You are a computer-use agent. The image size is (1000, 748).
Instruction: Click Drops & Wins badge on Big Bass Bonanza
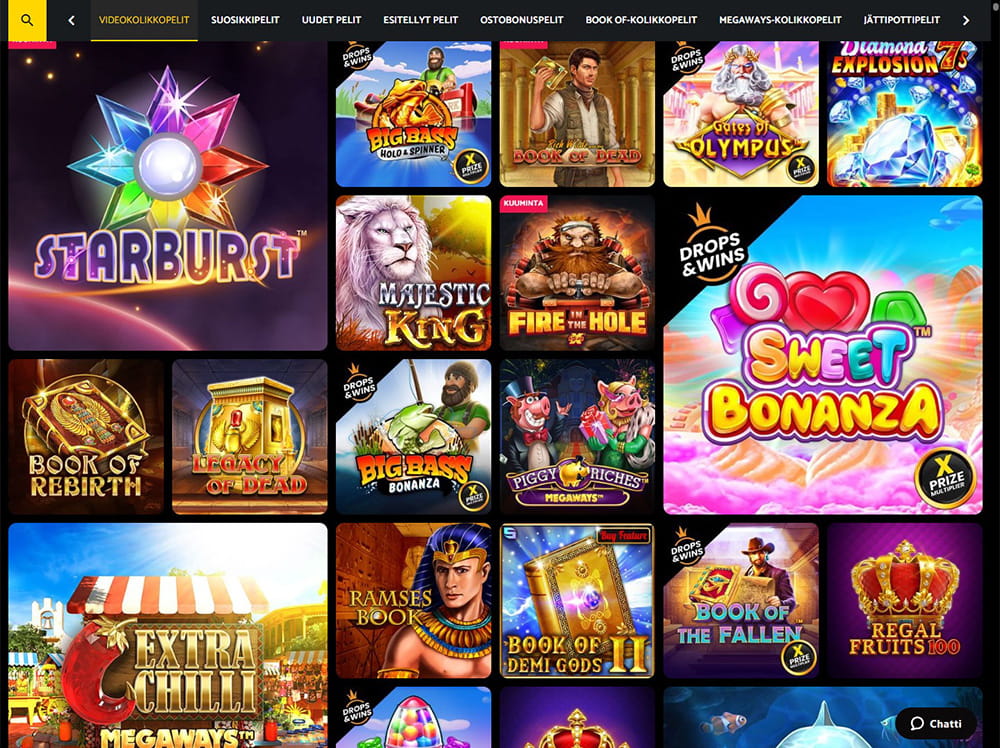358,382
